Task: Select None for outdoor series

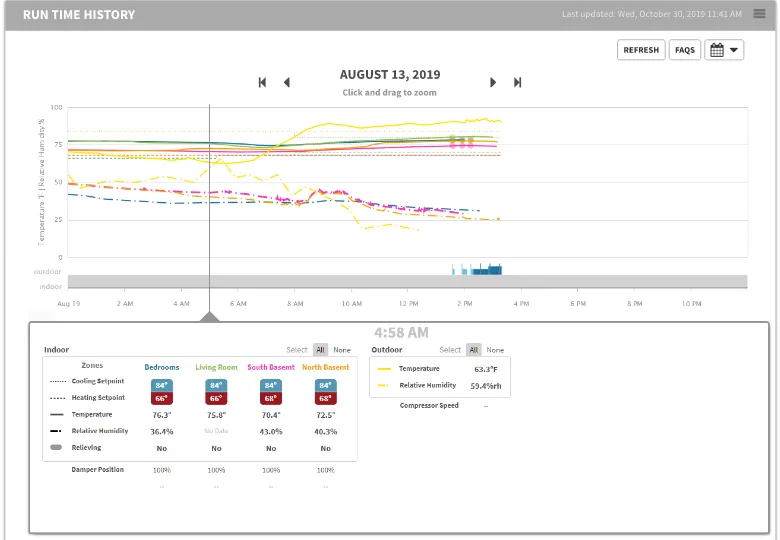Action: 495,350
